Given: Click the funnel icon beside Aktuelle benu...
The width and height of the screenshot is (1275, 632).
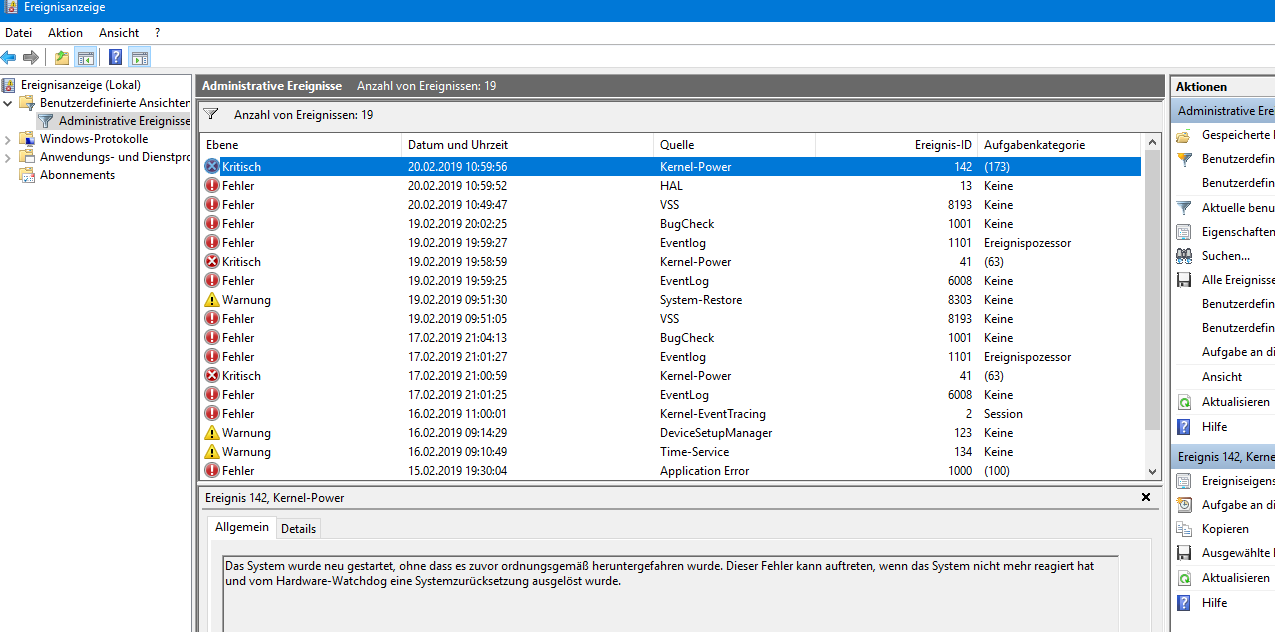Looking at the screenshot, I should tap(1184, 208).
